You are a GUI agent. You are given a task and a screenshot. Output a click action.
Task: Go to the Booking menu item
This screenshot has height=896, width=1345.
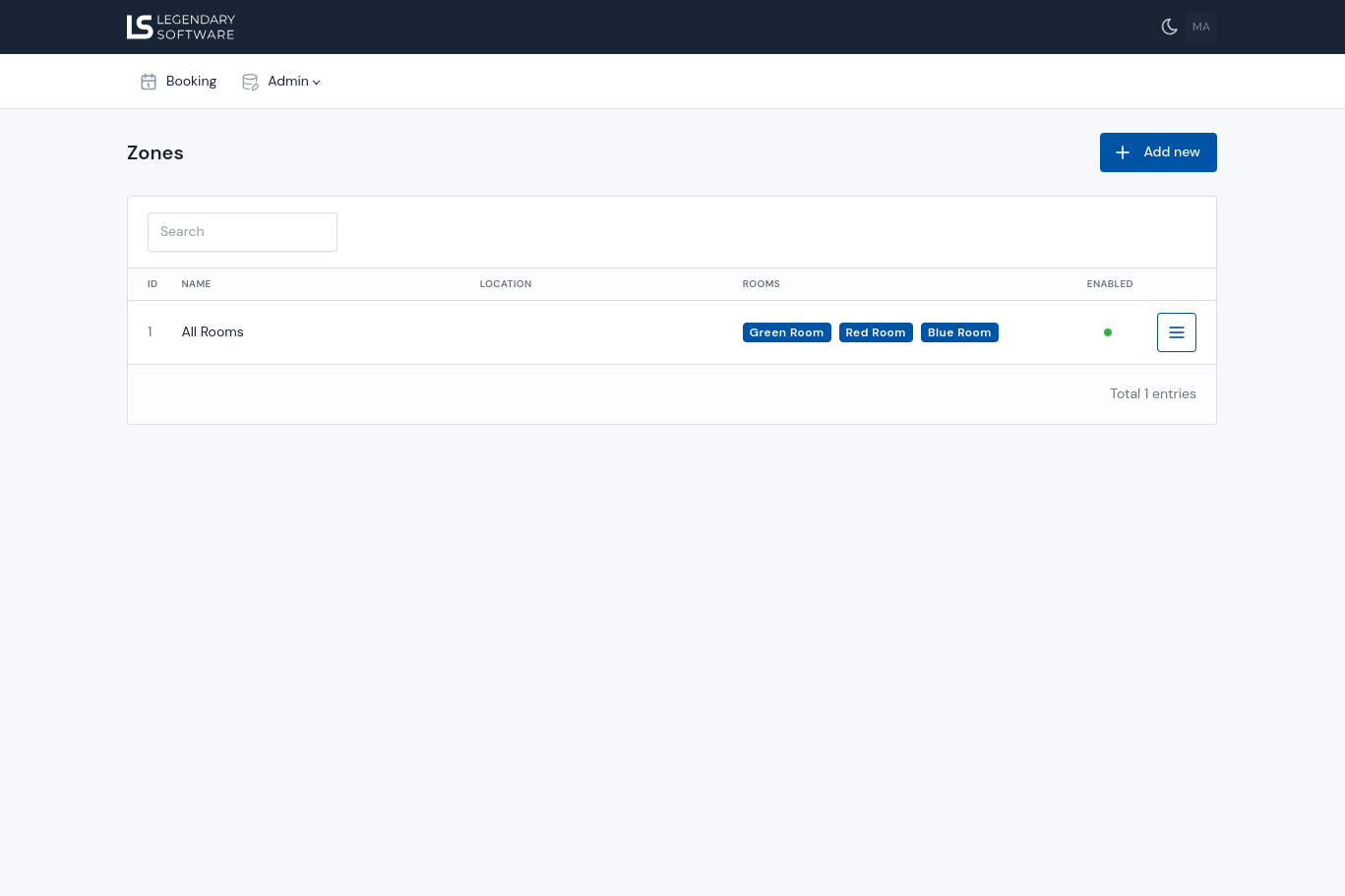click(191, 82)
